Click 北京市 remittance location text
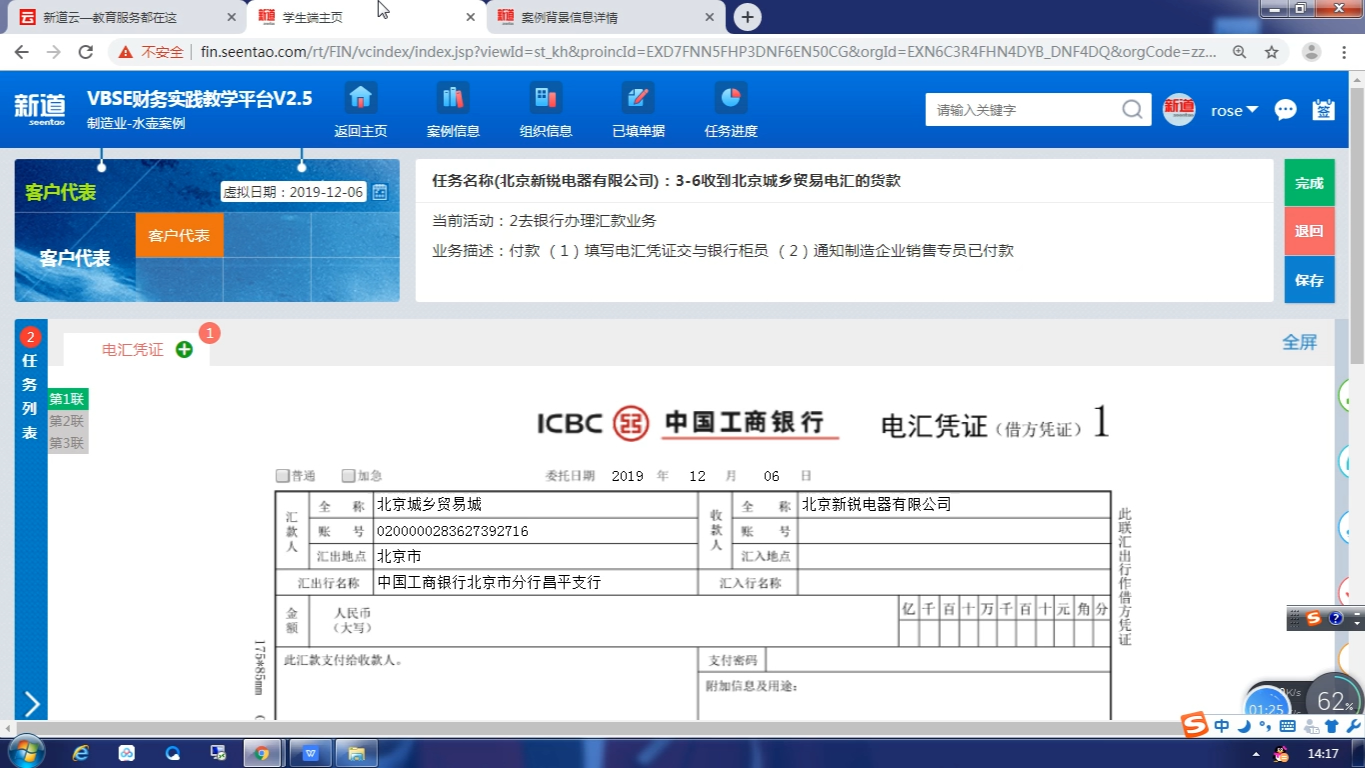Screen dimensions: 1365x768 [x=399, y=556]
